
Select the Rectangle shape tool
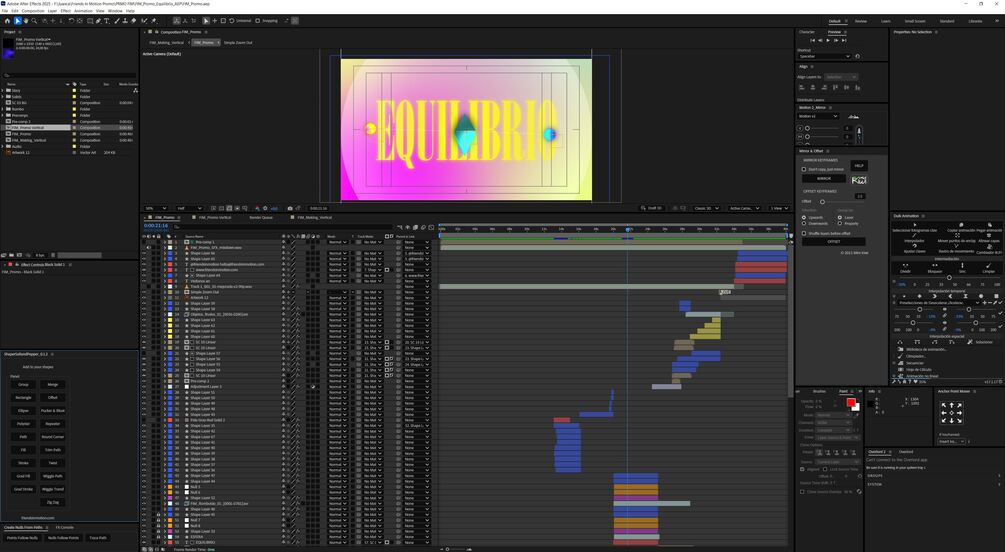tap(90, 21)
